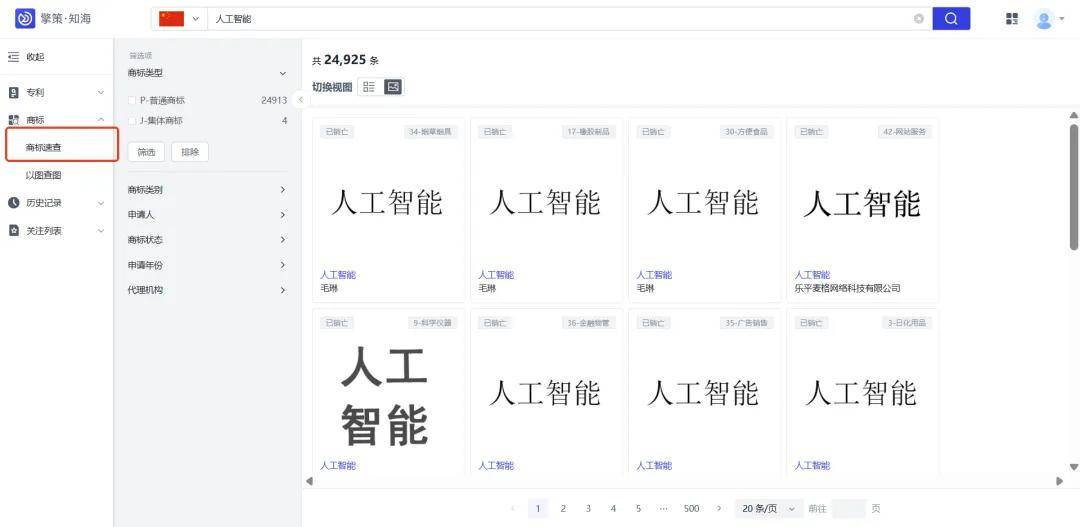Viewport: 1080px width, 527px height.
Task: Click applicant 乐平麦格网络科技有限公司
Action: click(x=848, y=288)
